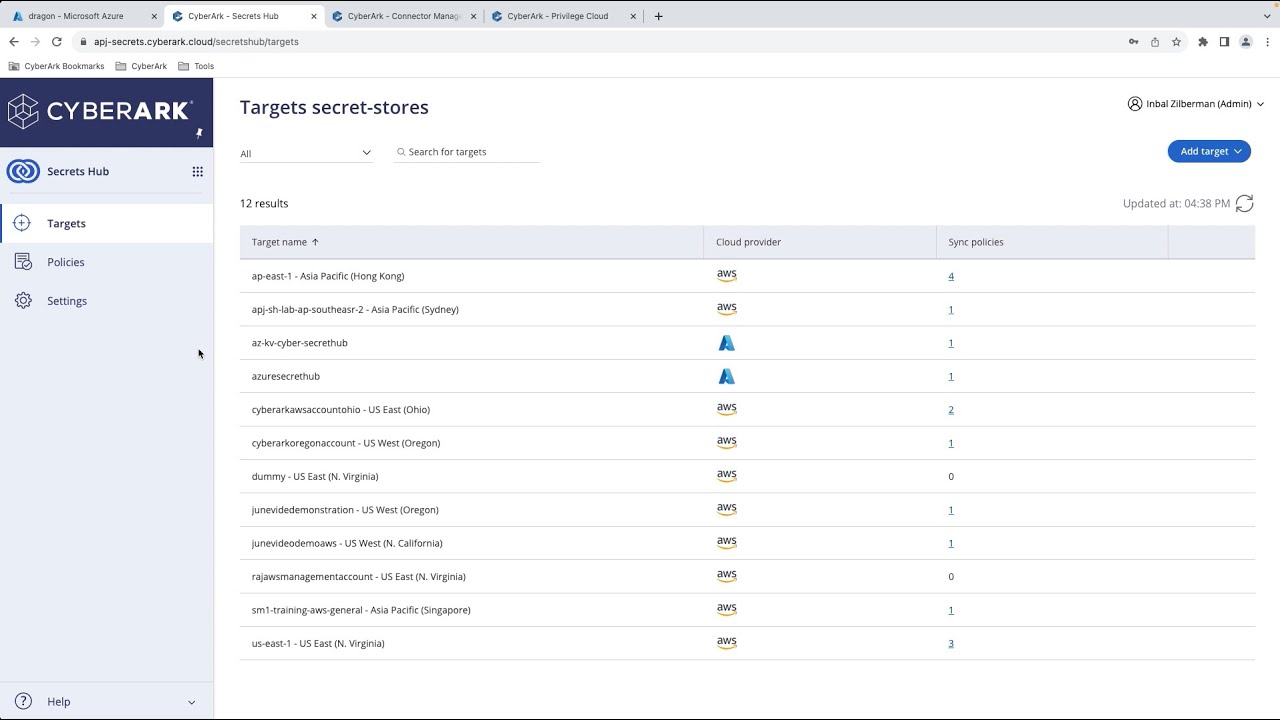Screen dimensions: 1280x720
Task: Open the CyberArk Bookmarks folder
Action: click(57, 66)
